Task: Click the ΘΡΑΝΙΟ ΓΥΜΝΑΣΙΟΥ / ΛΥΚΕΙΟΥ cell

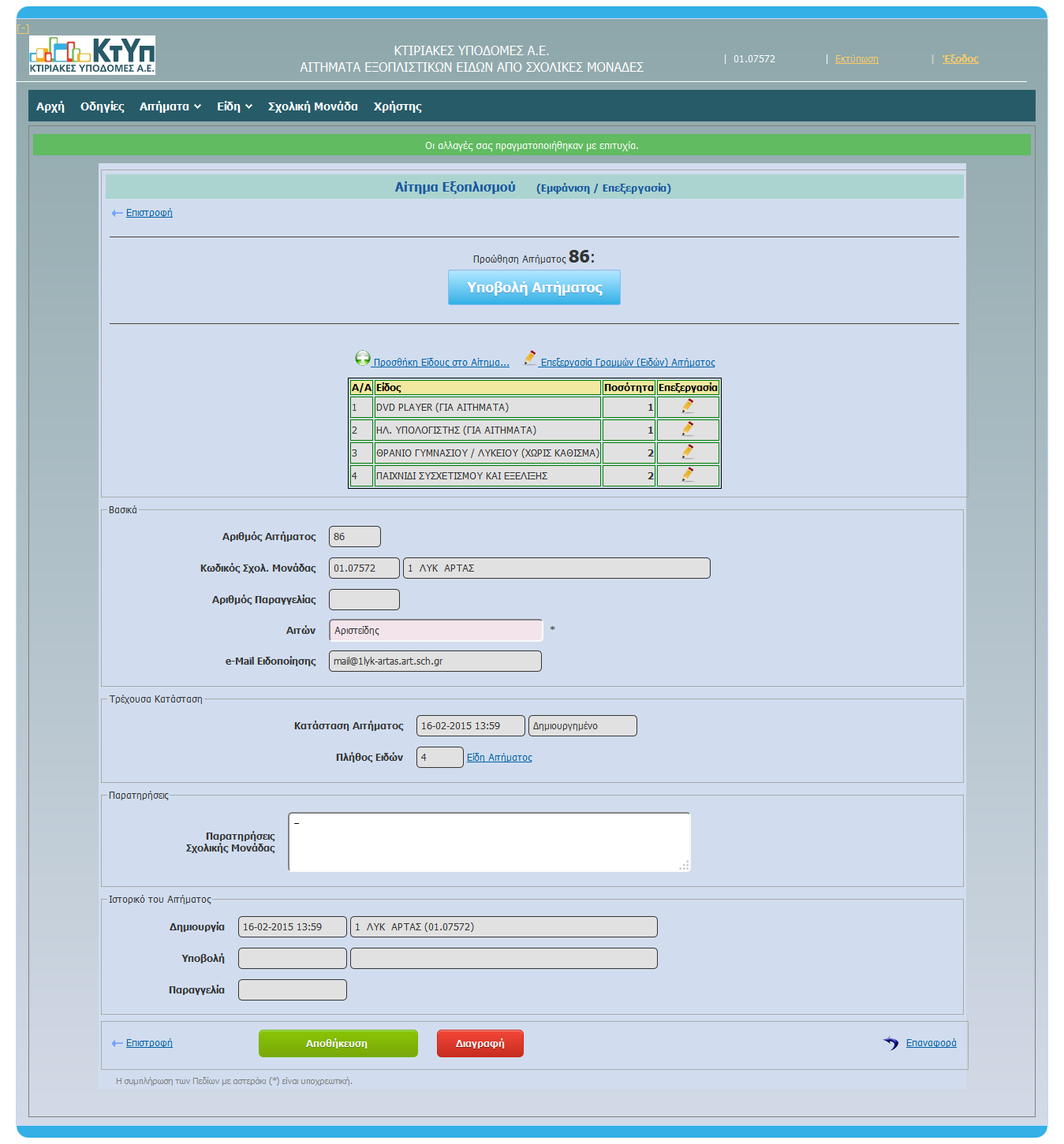Action: tap(487, 453)
